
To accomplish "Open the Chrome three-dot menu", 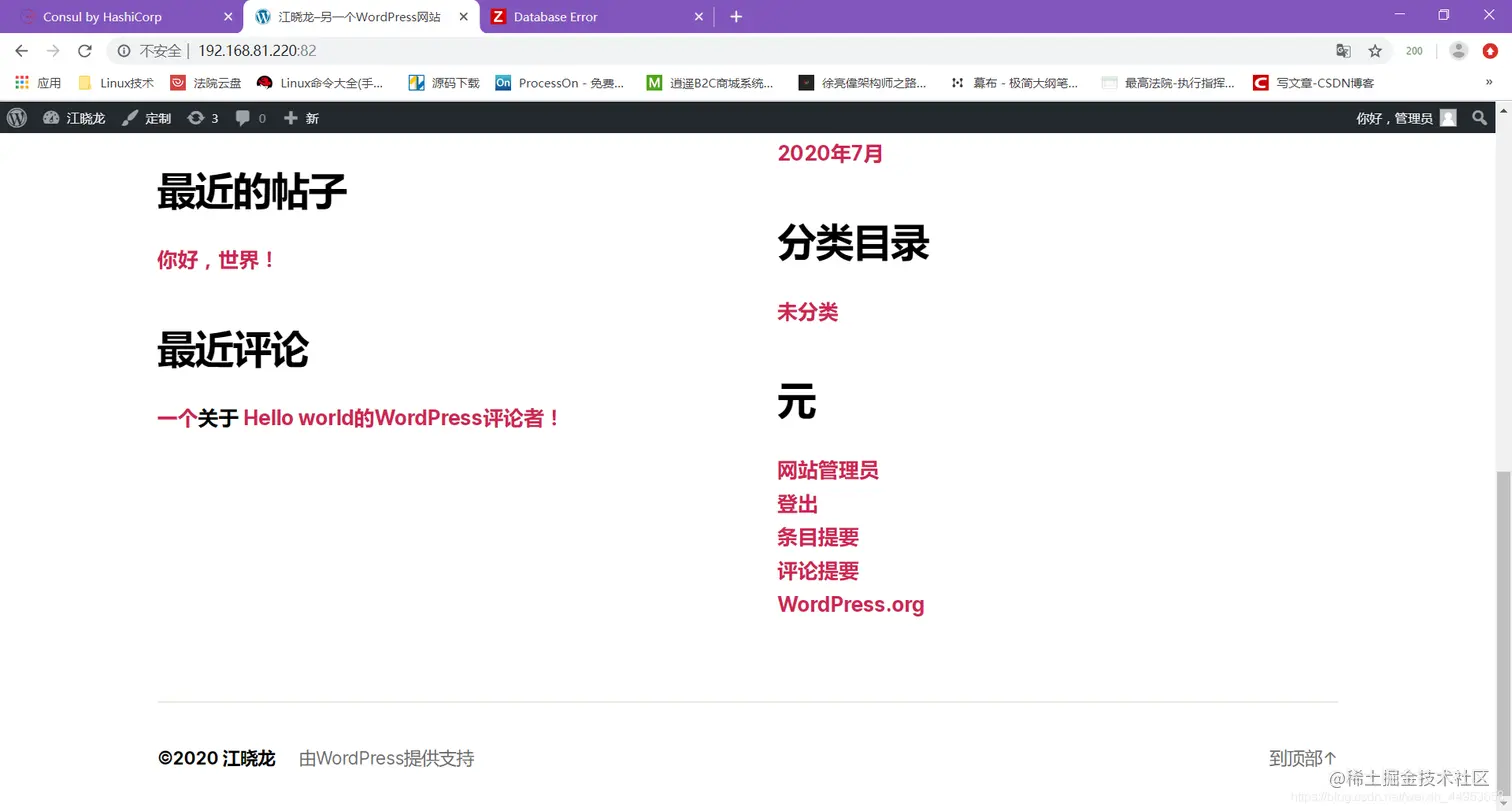I will (x=1491, y=50).
